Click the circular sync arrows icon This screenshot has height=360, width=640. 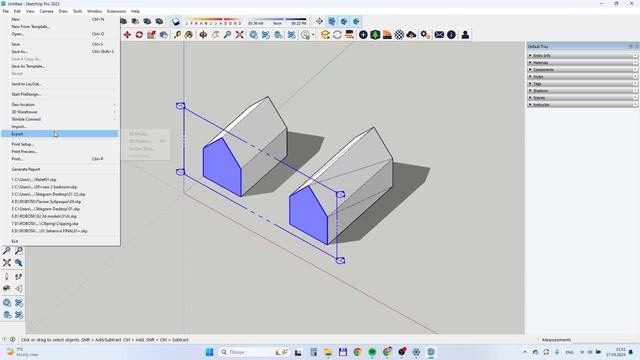337,35
